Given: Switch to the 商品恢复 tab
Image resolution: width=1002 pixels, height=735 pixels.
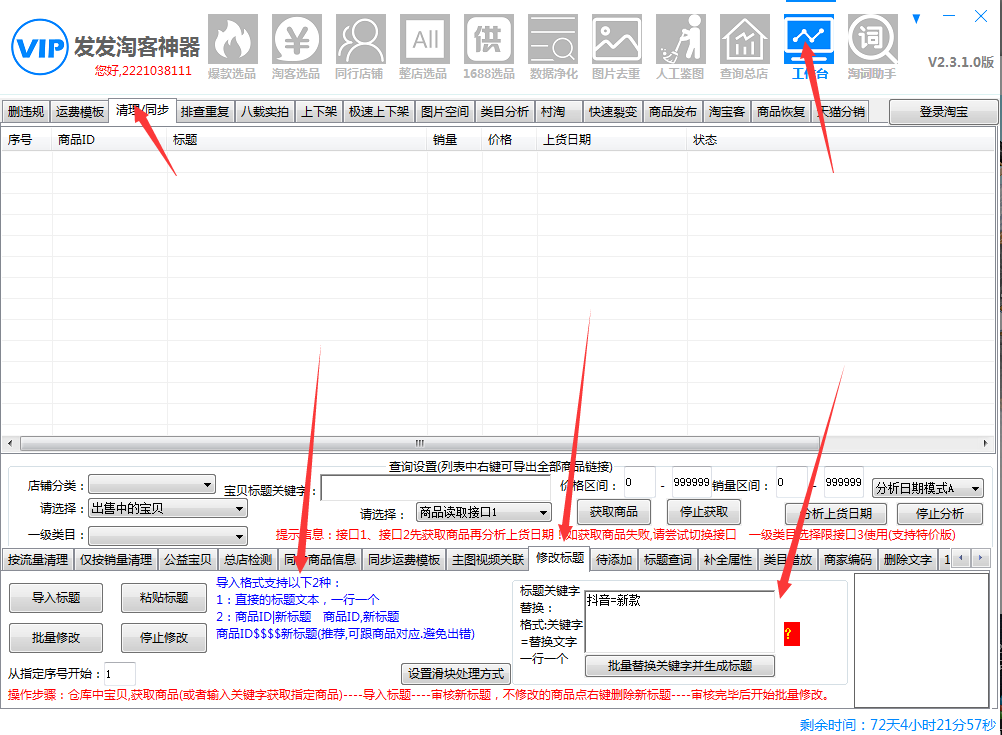Looking at the screenshot, I should (x=781, y=112).
